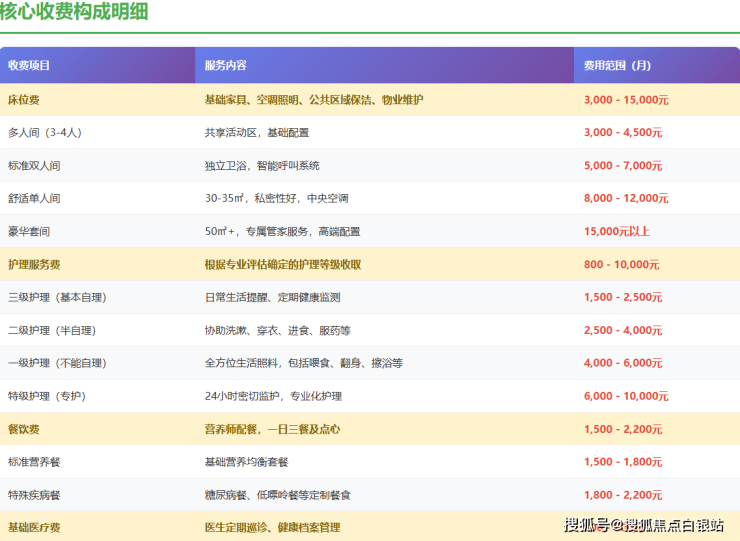This screenshot has height=541, width=740.
Task: Select the 收费项目 column header
Action: [x=29, y=66]
